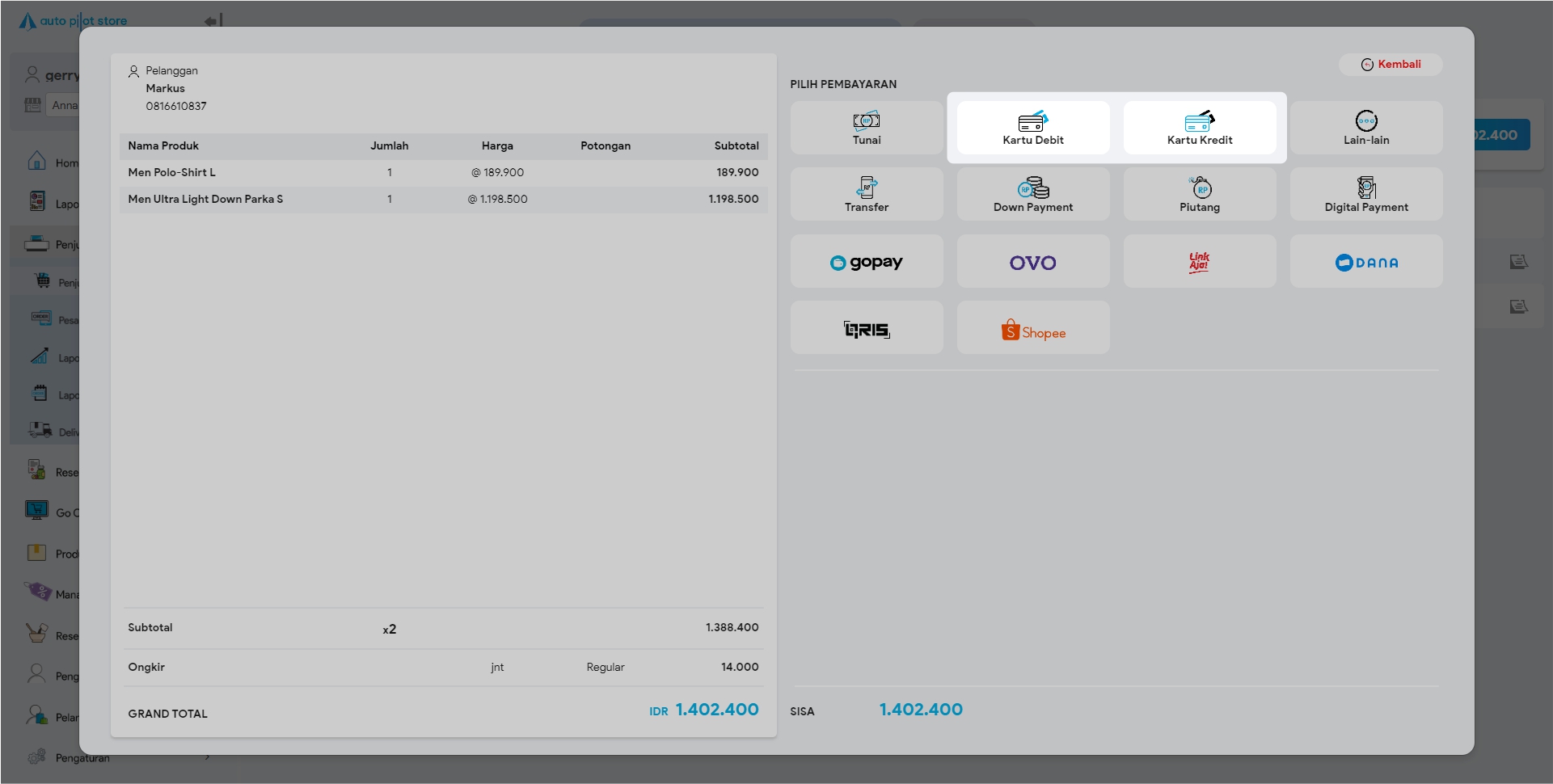The height and width of the screenshot is (784, 1553).
Task: Open Digital Payment option
Action: tap(1365, 195)
